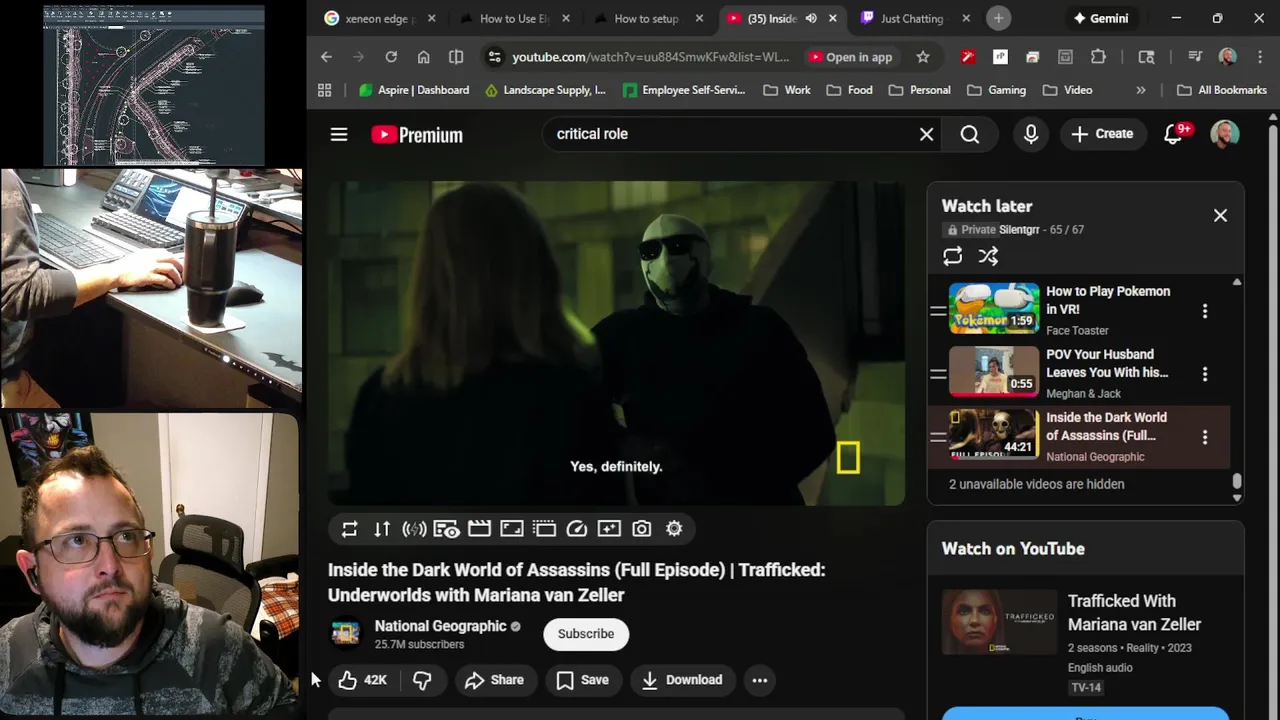Mute the YouTube tab via speaker icon
The height and width of the screenshot is (720, 1280).
point(811,18)
